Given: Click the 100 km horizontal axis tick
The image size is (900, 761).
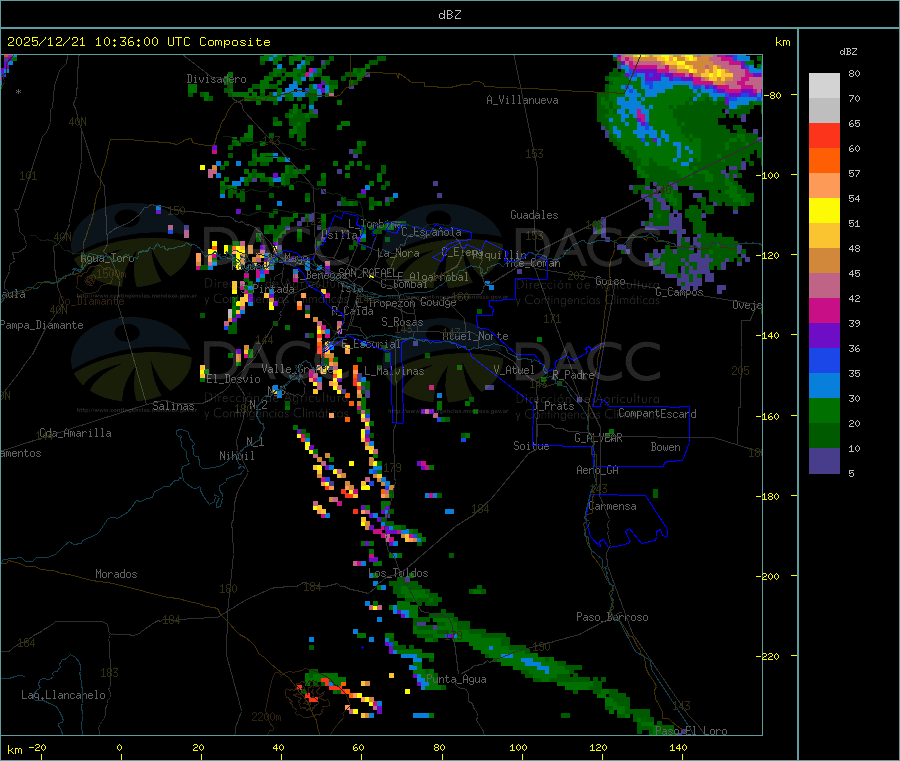Looking at the screenshot, I should tap(518, 747).
